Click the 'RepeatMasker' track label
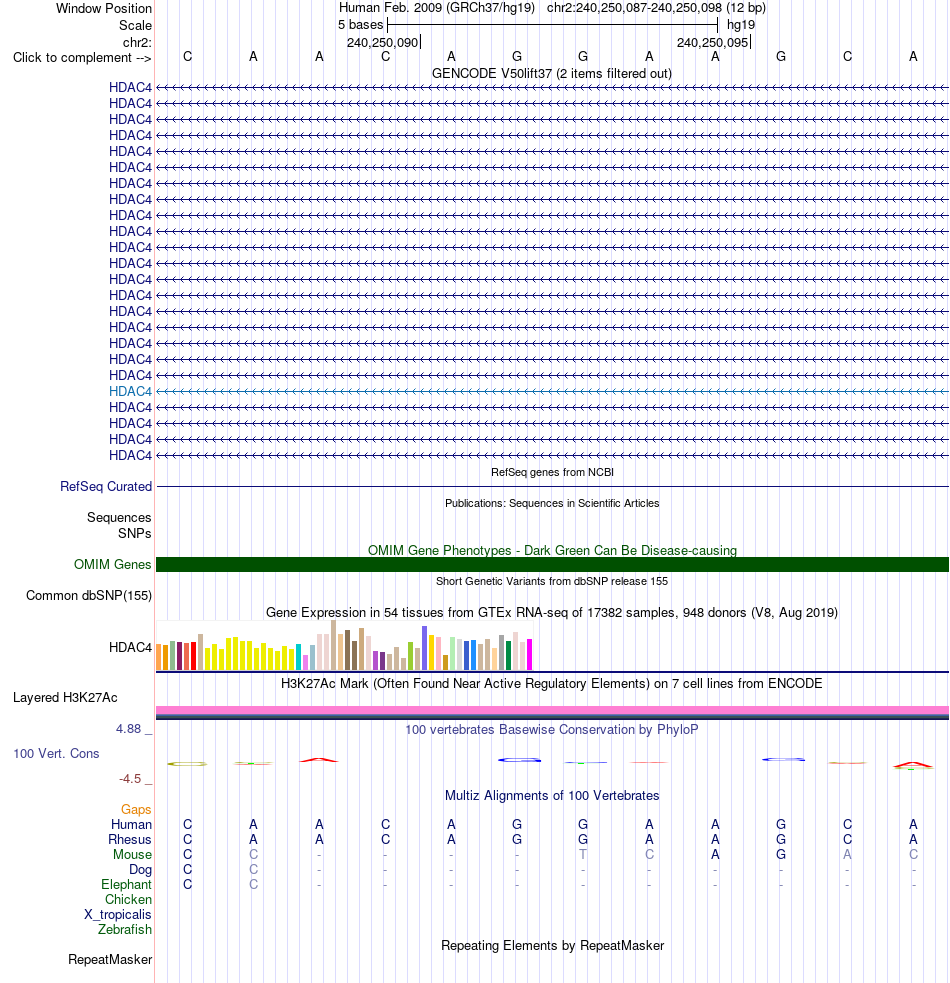The image size is (950, 983). 110,960
